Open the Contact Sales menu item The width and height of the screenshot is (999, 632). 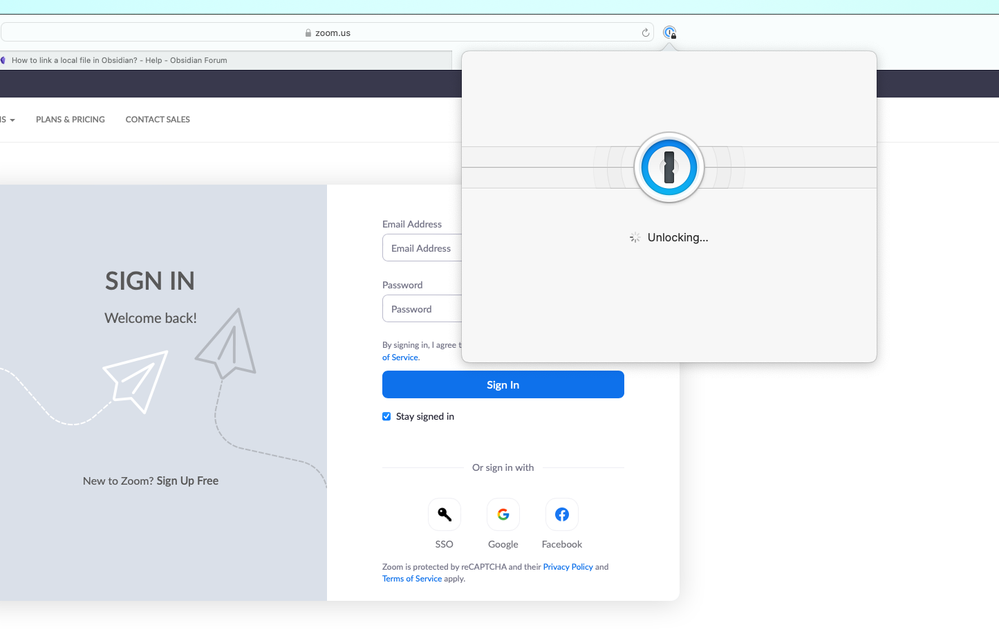(x=157, y=120)
